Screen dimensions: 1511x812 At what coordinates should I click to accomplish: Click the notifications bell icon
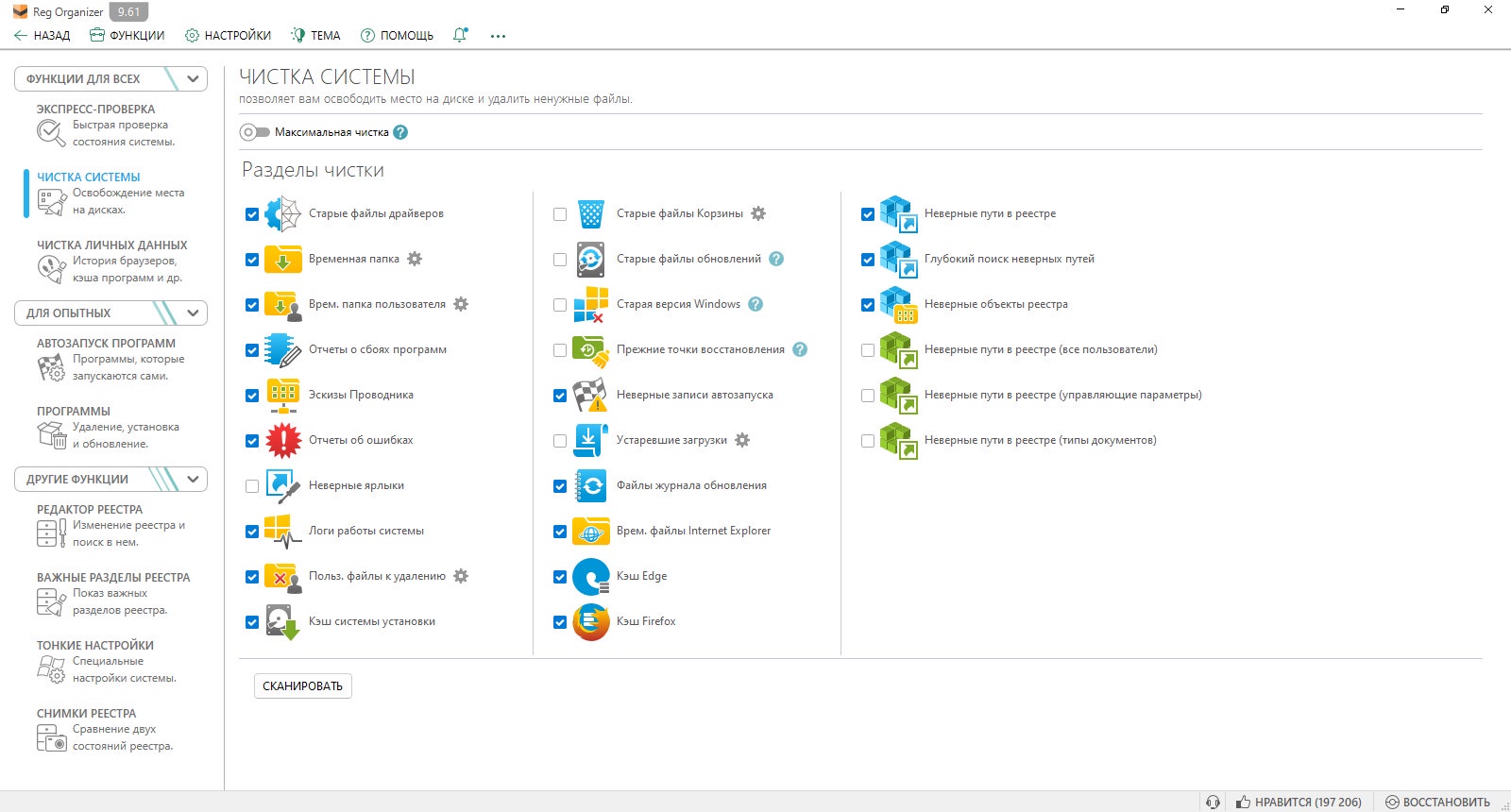[x=460, y=35]
